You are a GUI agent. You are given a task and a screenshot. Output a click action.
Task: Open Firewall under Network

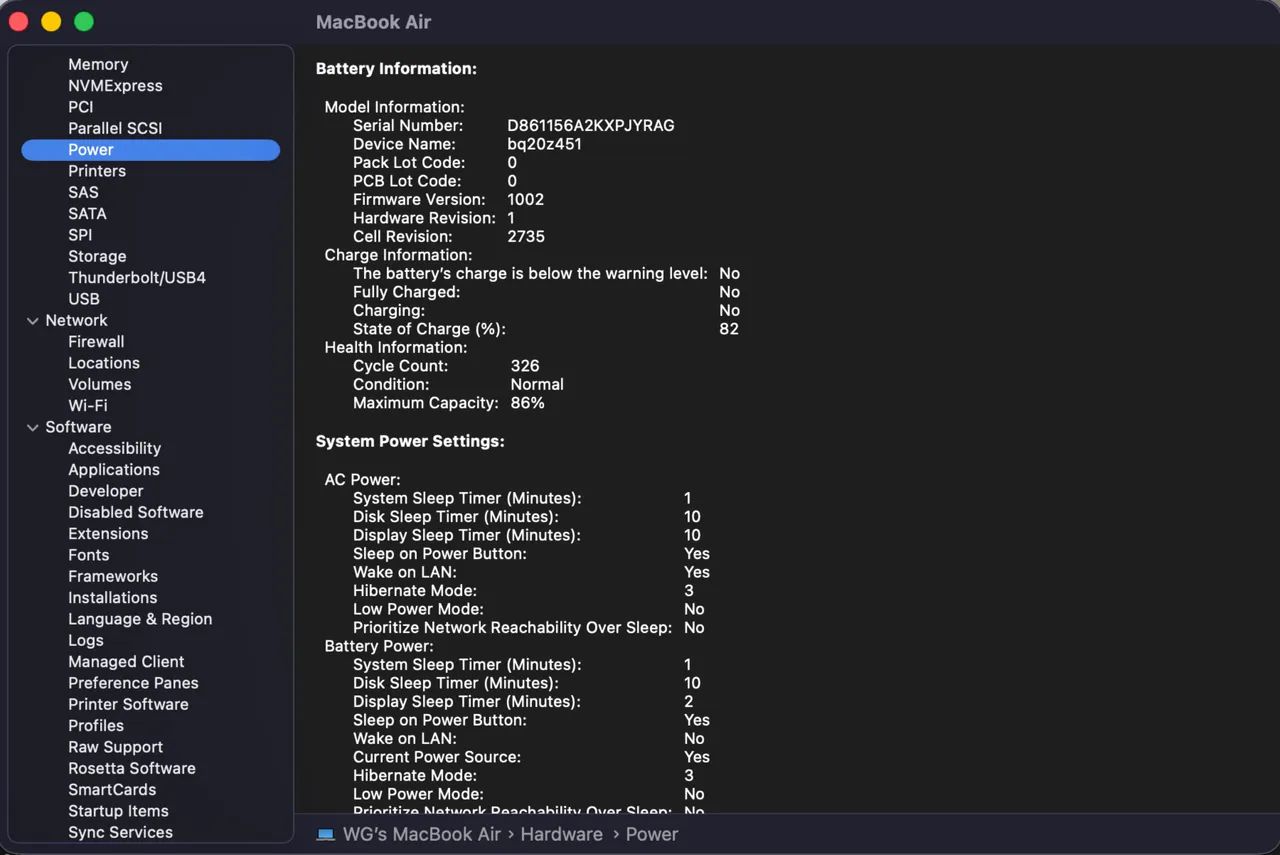[x=96, y=341]
